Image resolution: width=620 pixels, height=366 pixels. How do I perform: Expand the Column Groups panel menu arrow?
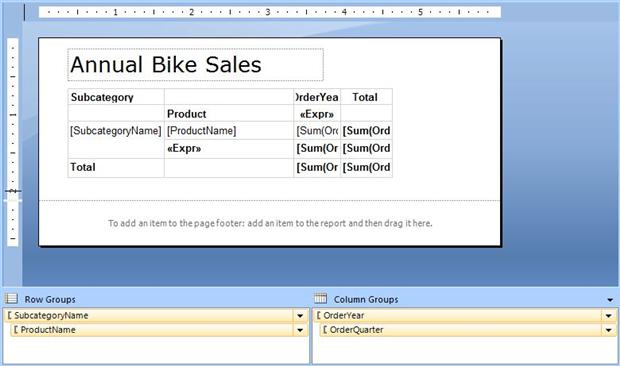pos(610,300)
